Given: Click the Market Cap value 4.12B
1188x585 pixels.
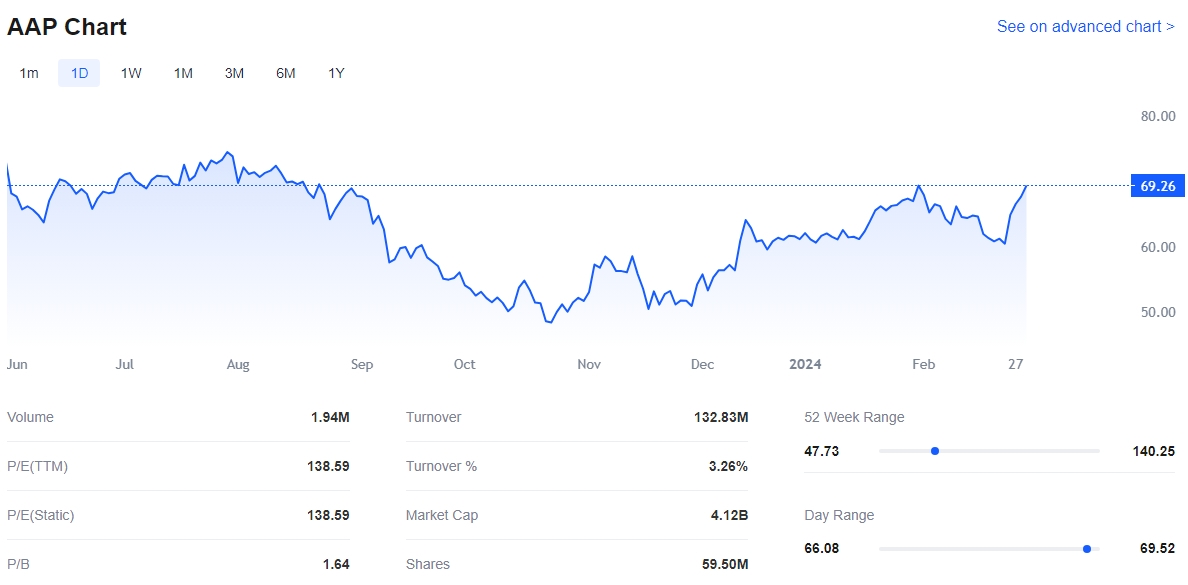Looking at the screenshot, I should click(x=727, y=516).
